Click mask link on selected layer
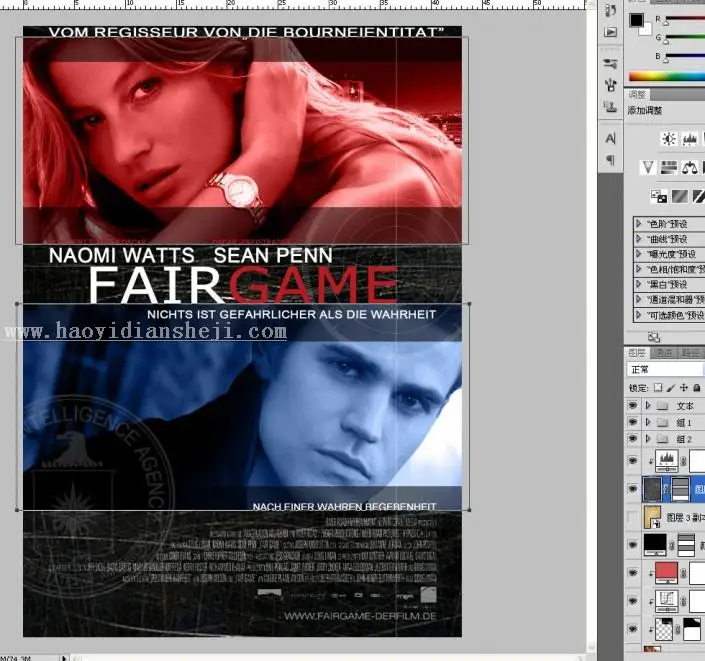The image size is (705, 661). click(x=666, y=489)
